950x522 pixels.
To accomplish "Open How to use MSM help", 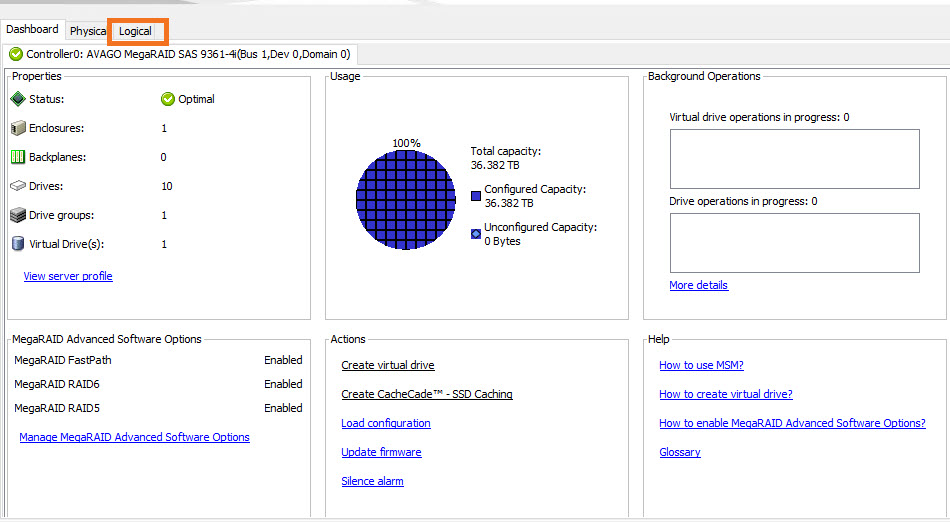I will point(701,365).
